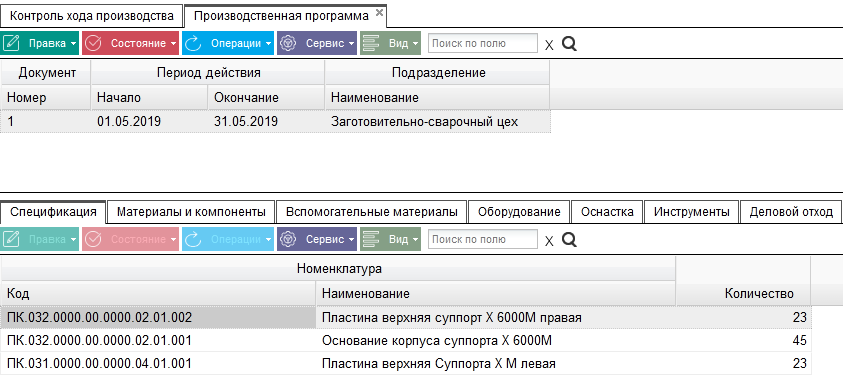Clear the top search field with X
843x391 pixels.
coord(549,45)
